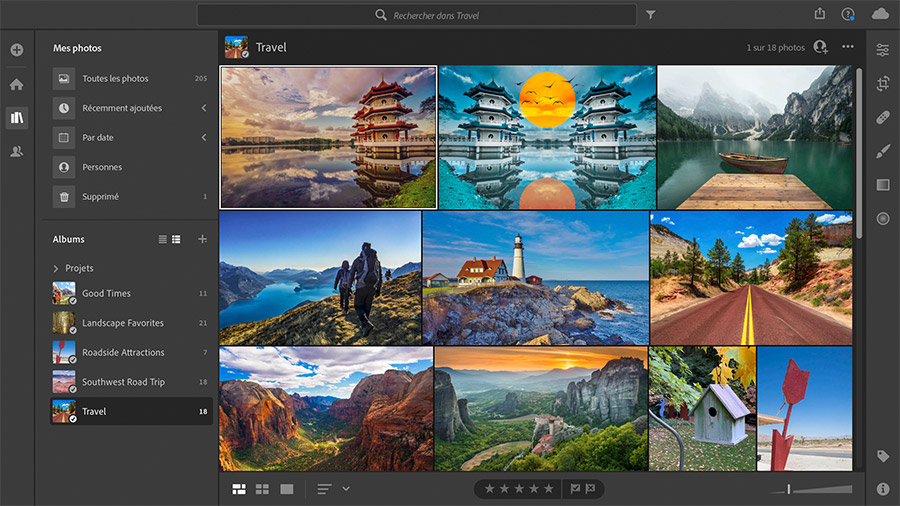The image size is (900, 506).
Task: Select the lighthouse photo thumbnail
Action: pos(534,277)
